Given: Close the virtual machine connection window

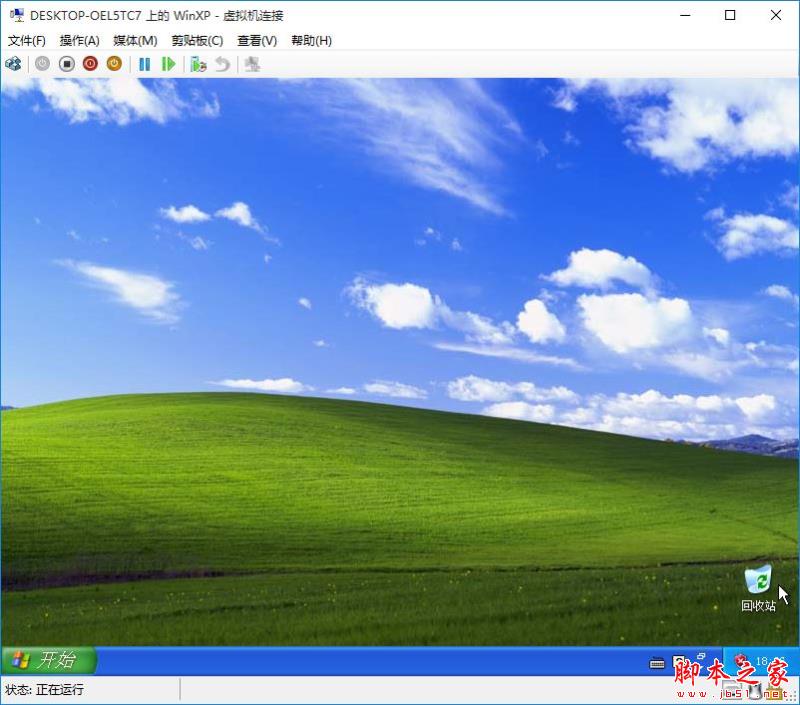Looking at the screenshot, I should click(x=776, y=15).
